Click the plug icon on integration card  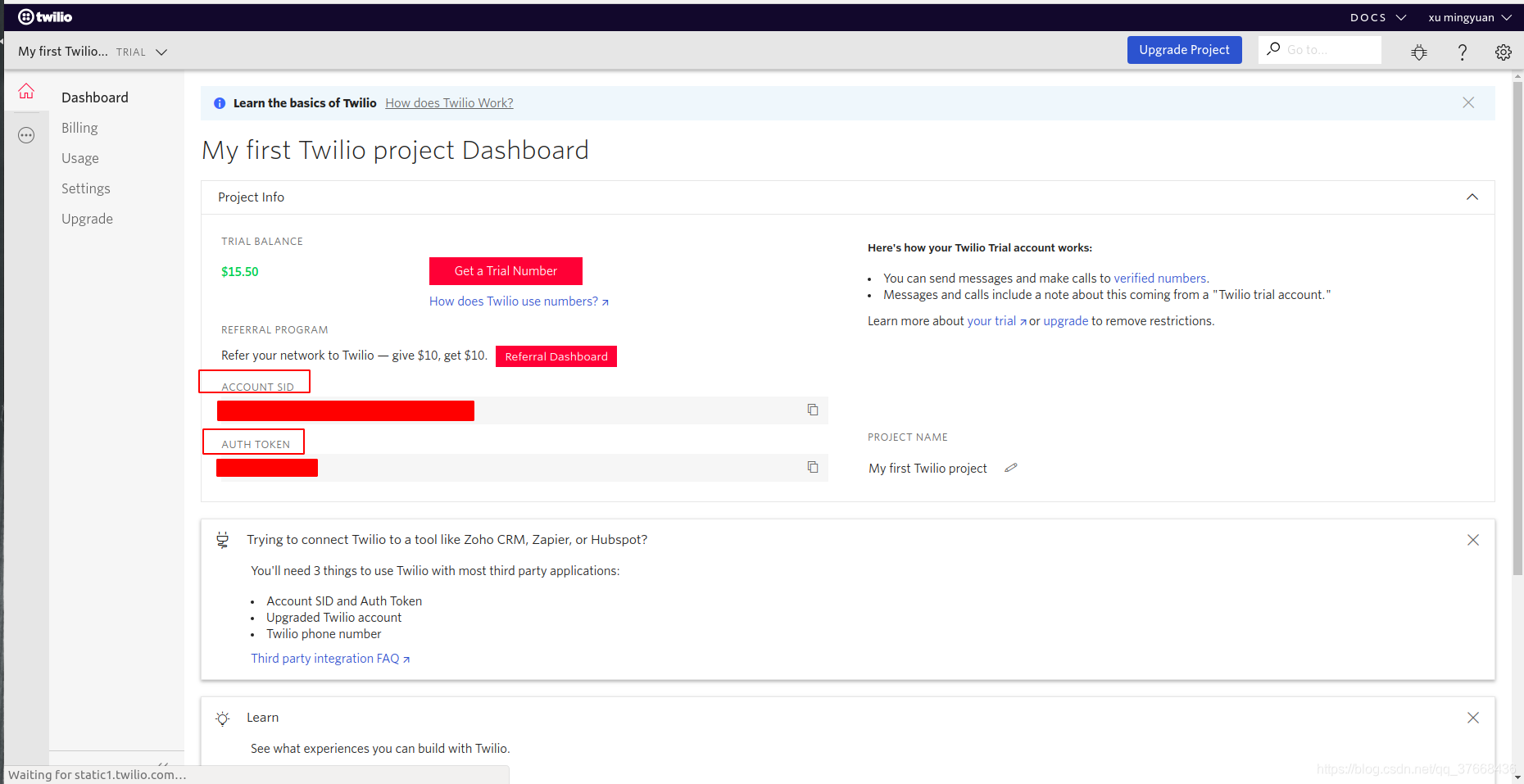(222, 540)
